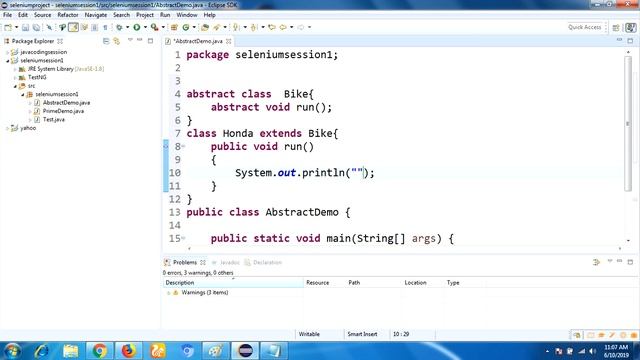This screenshot has width=640, height=360.
Task: Click the Next Annotation icon
Action: (236, 27)
